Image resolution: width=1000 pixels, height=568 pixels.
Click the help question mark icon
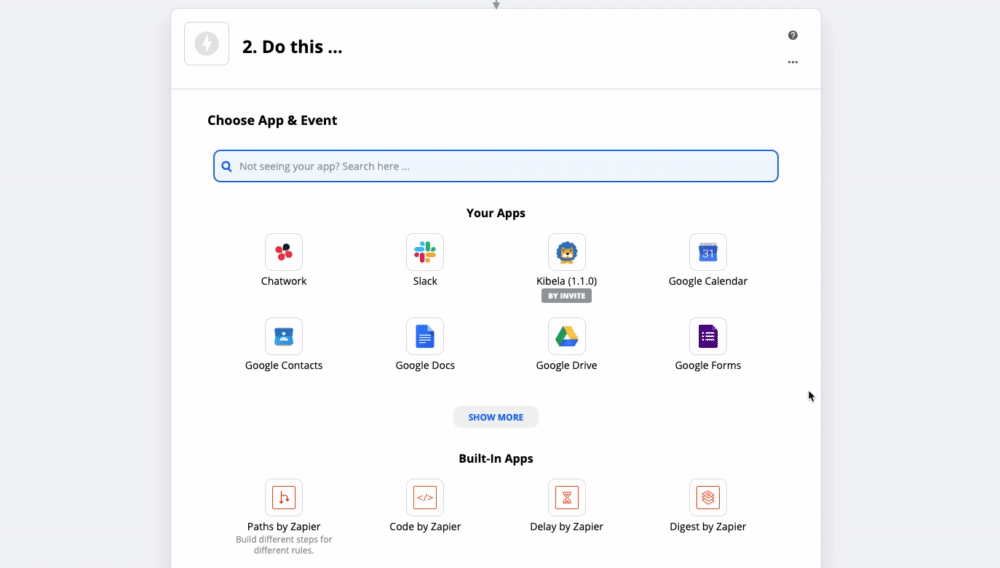(x=793, y=35)
